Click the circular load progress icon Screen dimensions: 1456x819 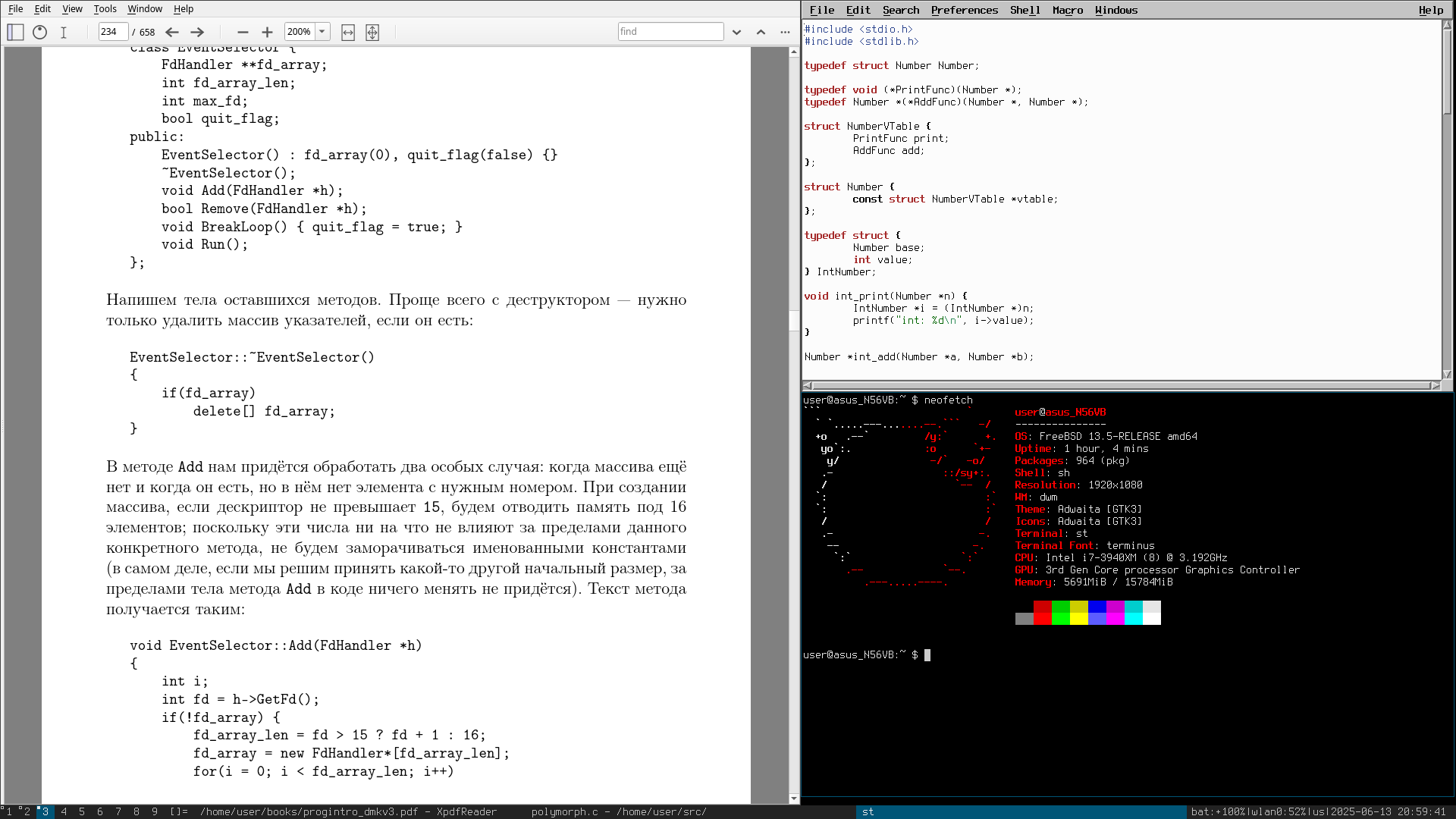[x=40, y=32]
